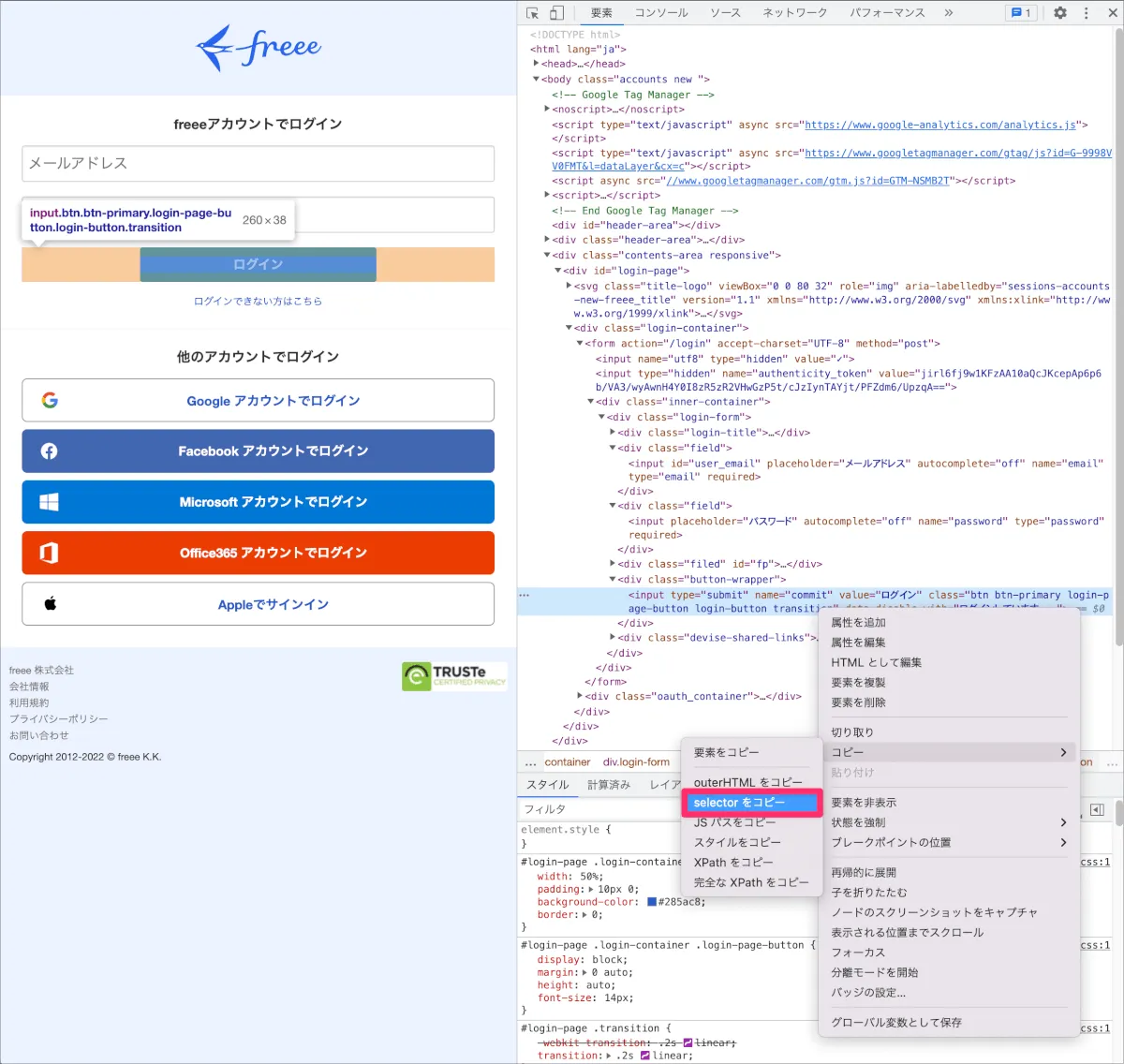Click the freee swallow logo
This screenshot has height=1064, width=1124.
tap(259, 47)
